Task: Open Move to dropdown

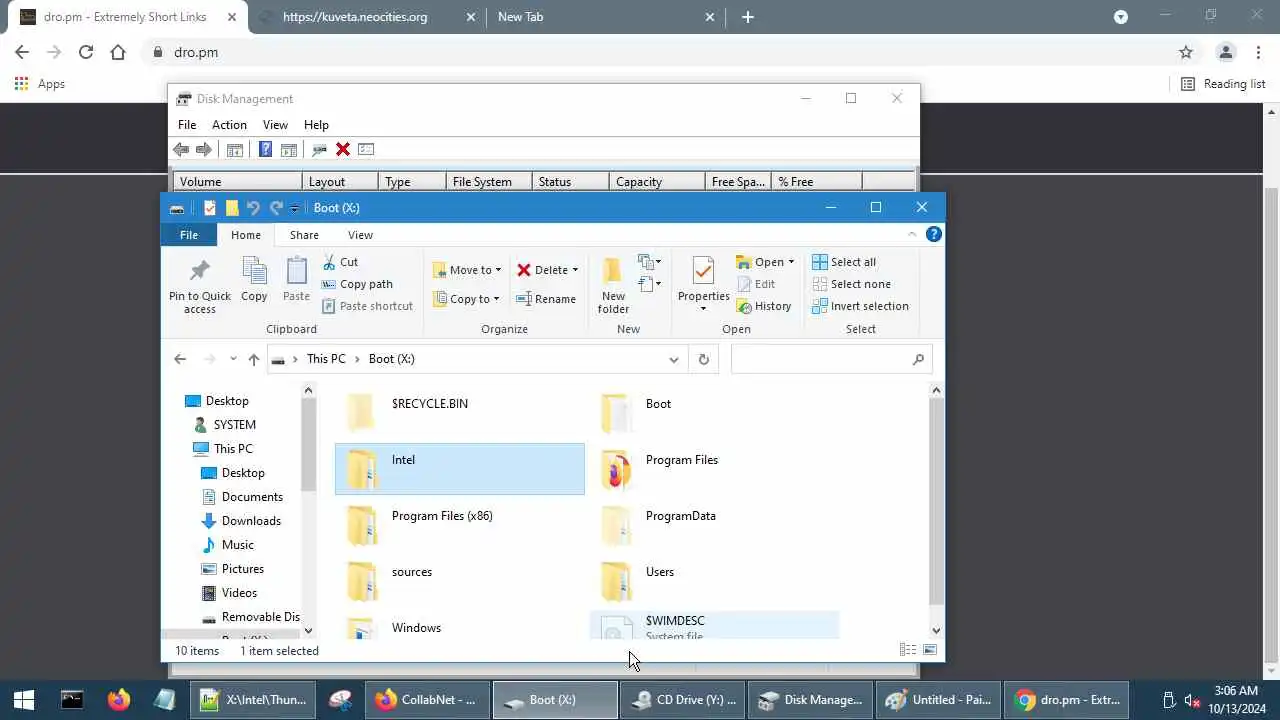Action: point(467,270)
